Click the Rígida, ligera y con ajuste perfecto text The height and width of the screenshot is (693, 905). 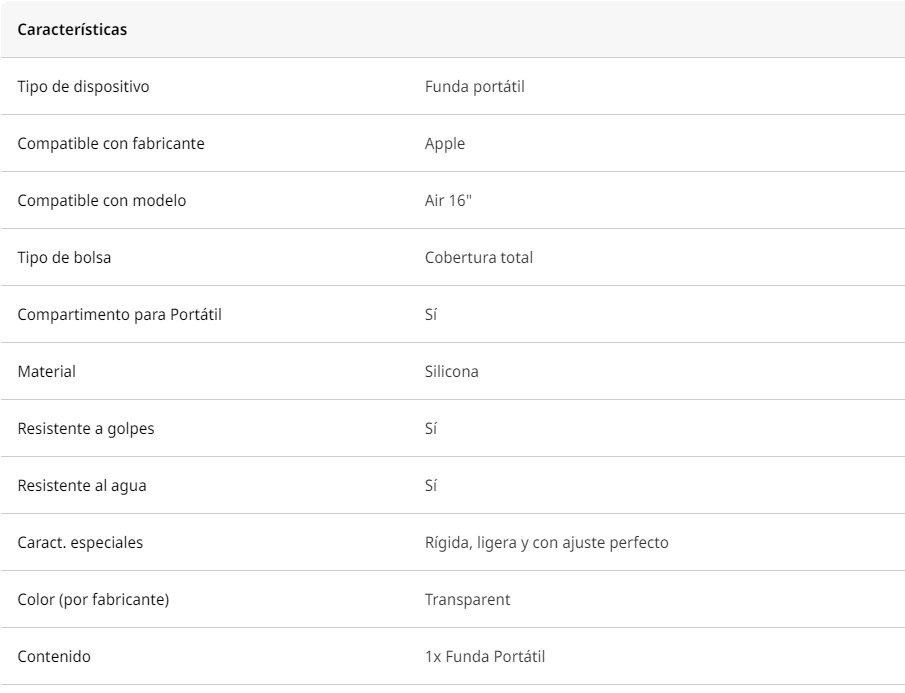[547, 543]
